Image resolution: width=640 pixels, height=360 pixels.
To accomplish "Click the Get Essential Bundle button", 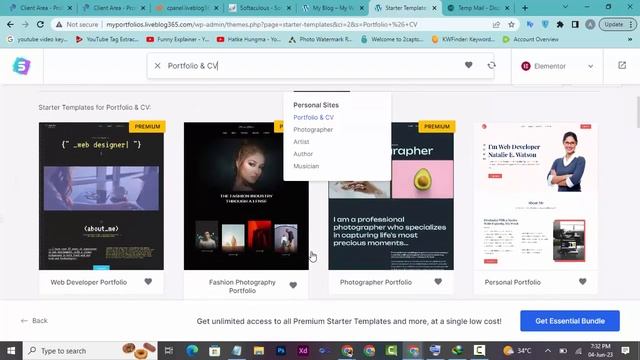I will click(x=570, y=321).
